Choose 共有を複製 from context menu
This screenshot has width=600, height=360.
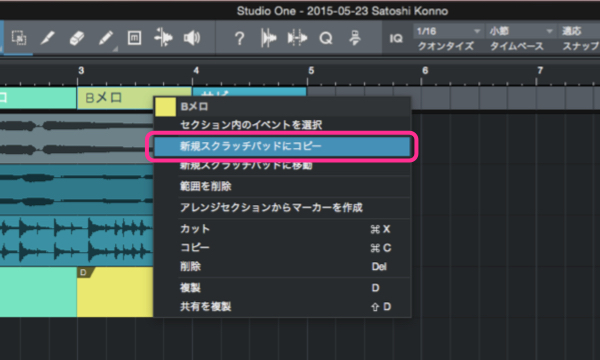coord(282,306)
